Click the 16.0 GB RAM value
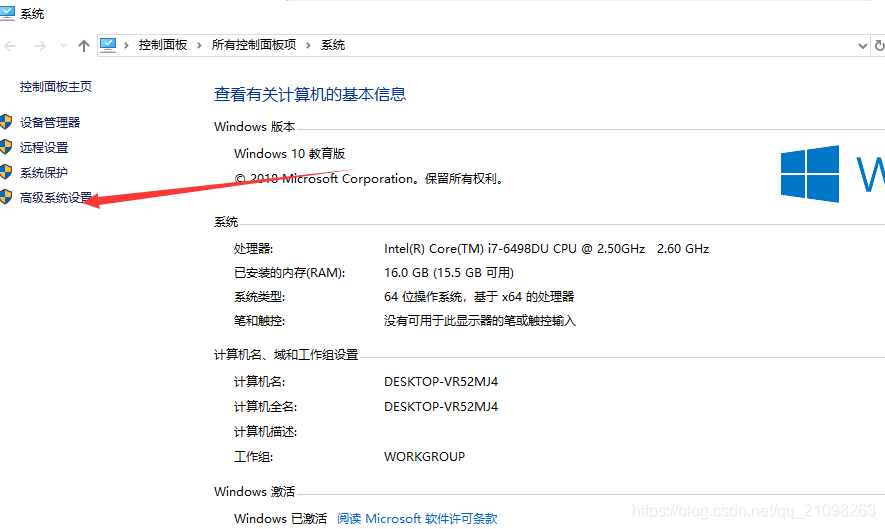 (x=449, y=273)
